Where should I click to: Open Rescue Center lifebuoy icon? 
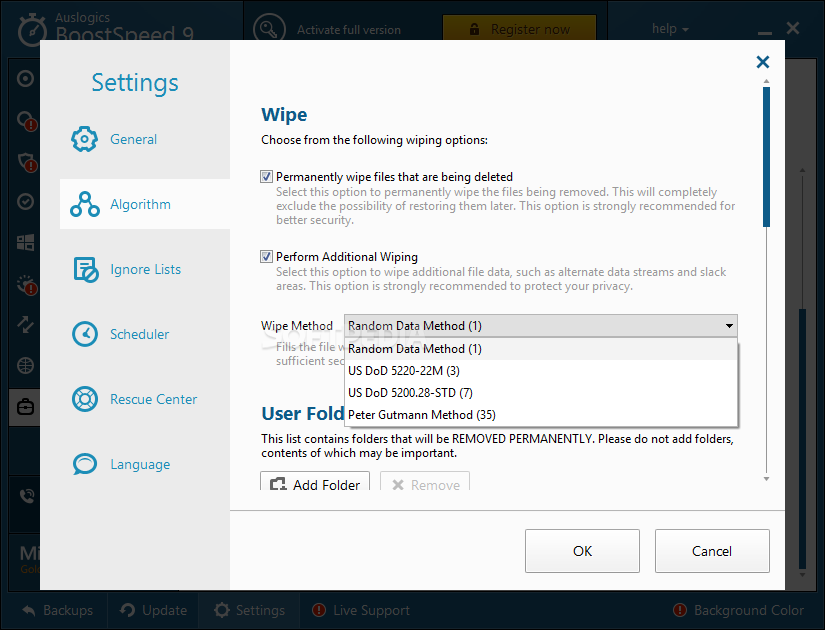[85, 399]
